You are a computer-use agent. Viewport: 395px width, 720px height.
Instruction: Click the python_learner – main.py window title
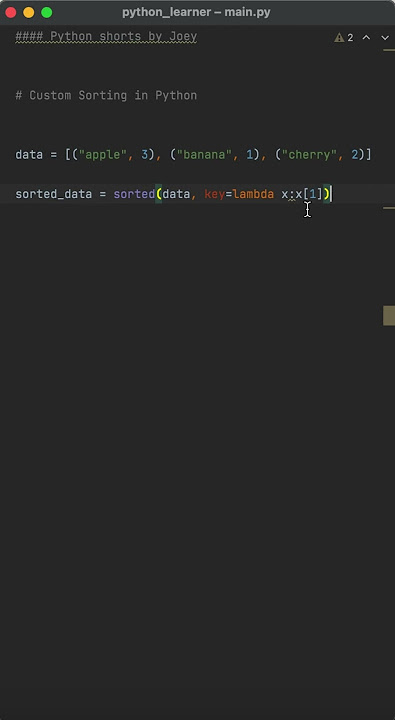coord(196,12)
